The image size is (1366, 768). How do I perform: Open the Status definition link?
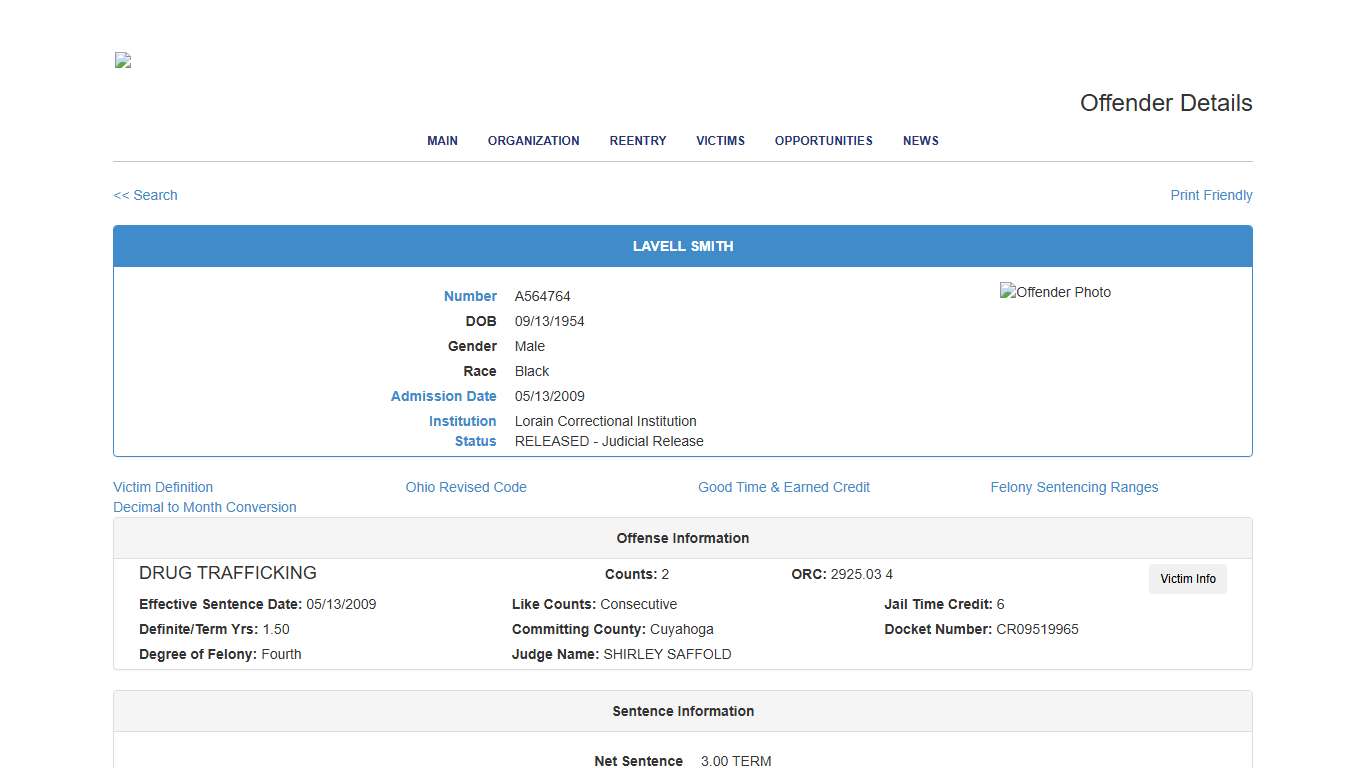point(475,441)
